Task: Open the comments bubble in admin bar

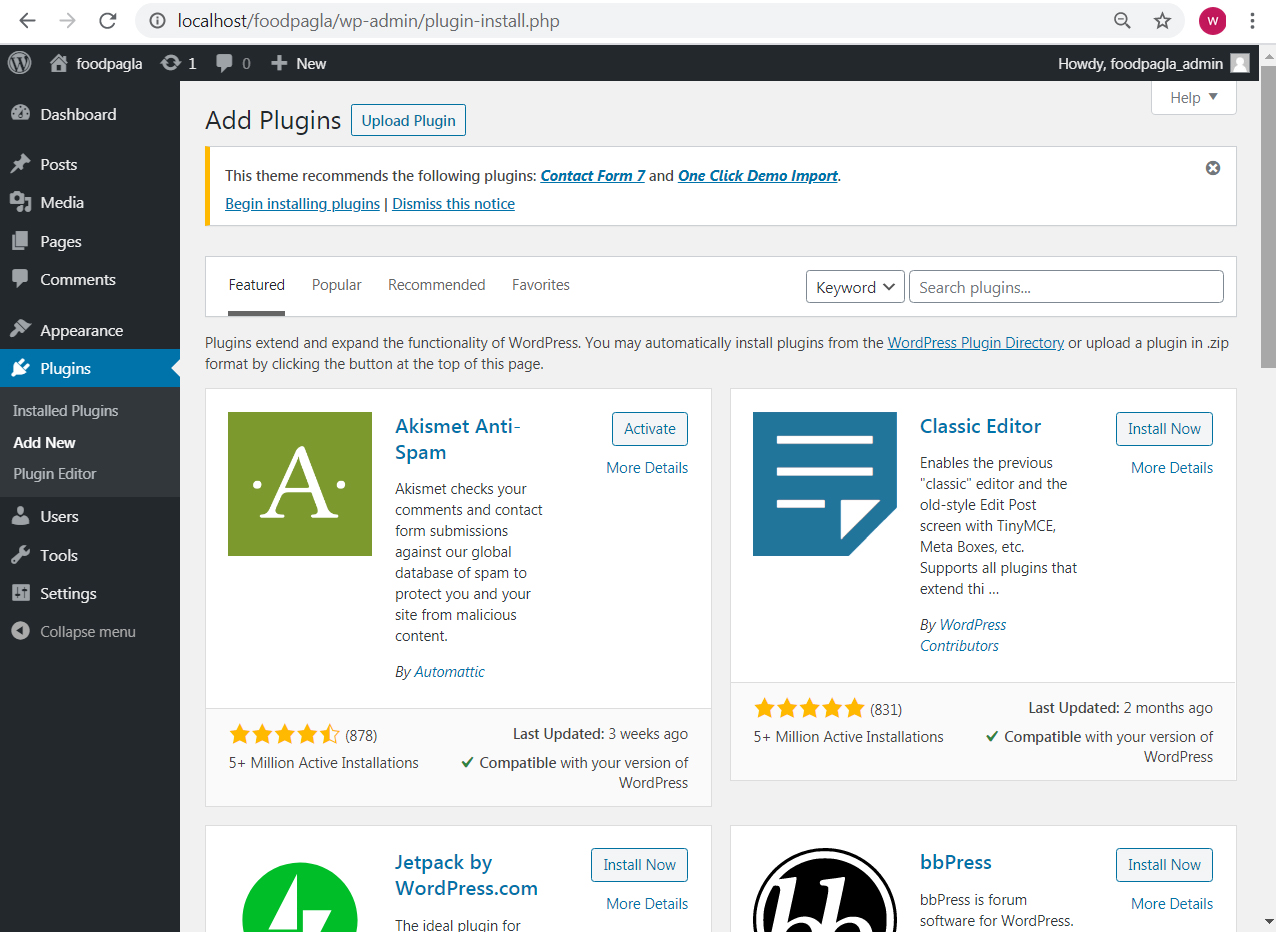Action: pyautogui.click(x=233, y=63)
